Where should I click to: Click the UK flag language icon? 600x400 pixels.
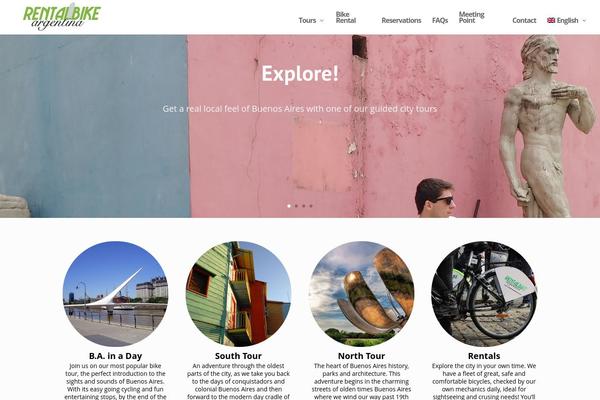tap(551, 20)
